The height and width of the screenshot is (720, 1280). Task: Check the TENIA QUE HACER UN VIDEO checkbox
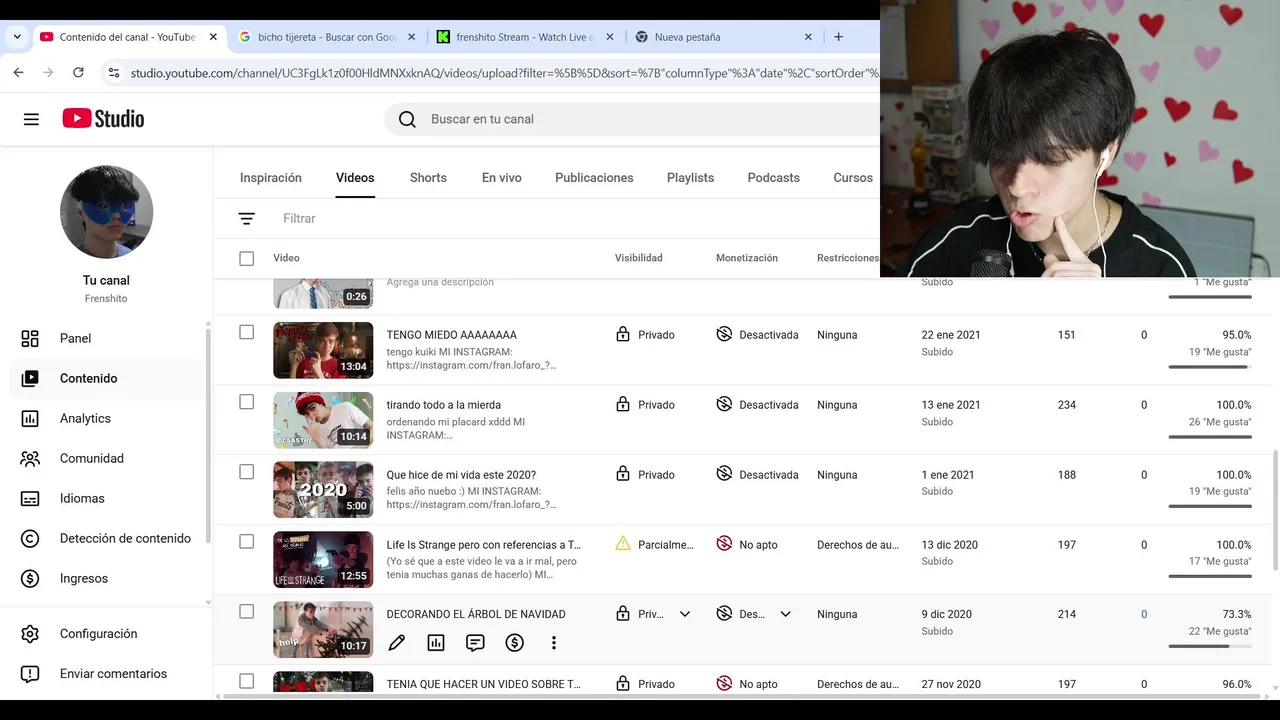[247, 682]
